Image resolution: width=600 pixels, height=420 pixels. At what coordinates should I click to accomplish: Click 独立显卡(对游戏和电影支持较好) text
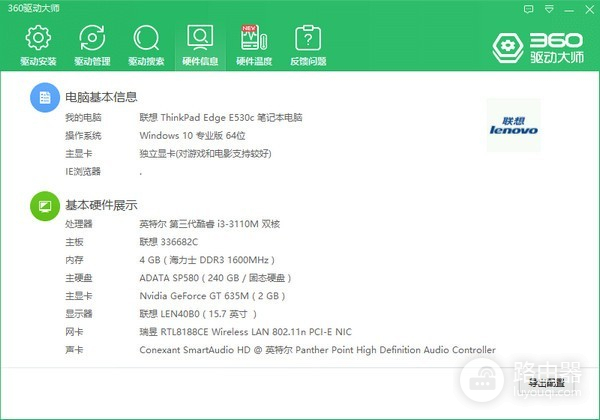(x=205, y=154)
